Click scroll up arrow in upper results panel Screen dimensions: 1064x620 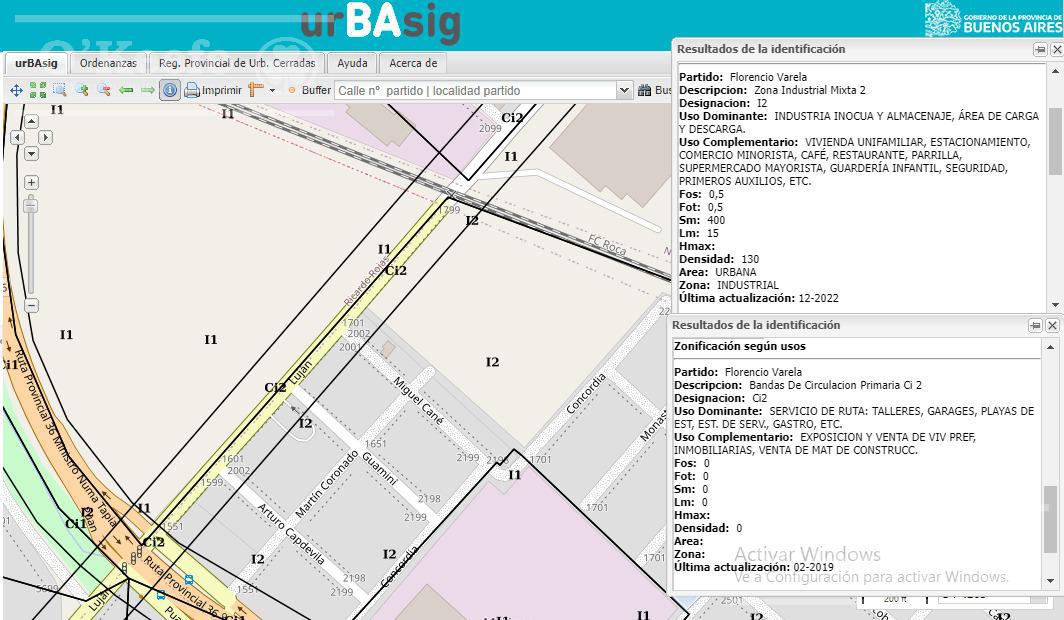(1055, 71)
